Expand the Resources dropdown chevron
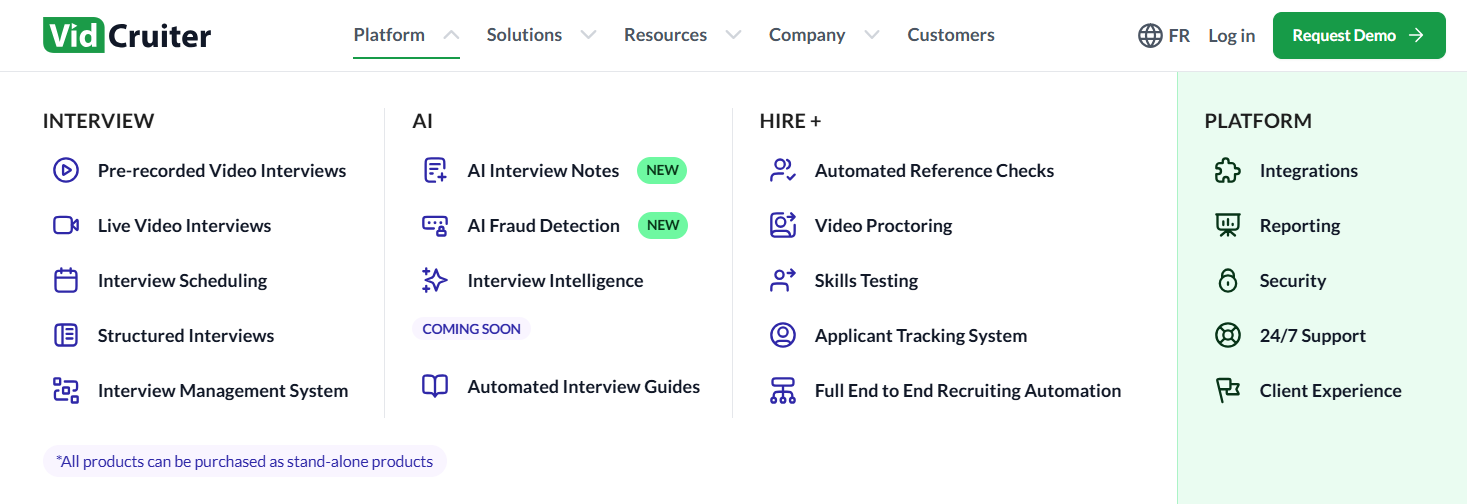Image resolution: width=1467 pixels, height=504 pixels. coord(733,35)
